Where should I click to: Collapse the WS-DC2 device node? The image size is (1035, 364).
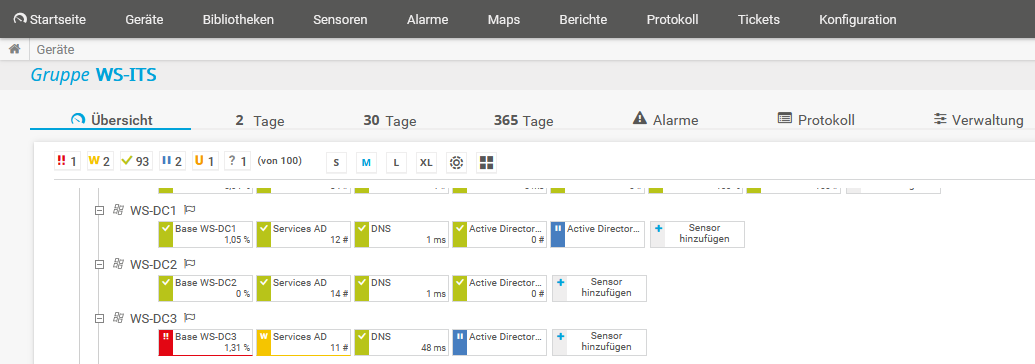click(100, 264)
